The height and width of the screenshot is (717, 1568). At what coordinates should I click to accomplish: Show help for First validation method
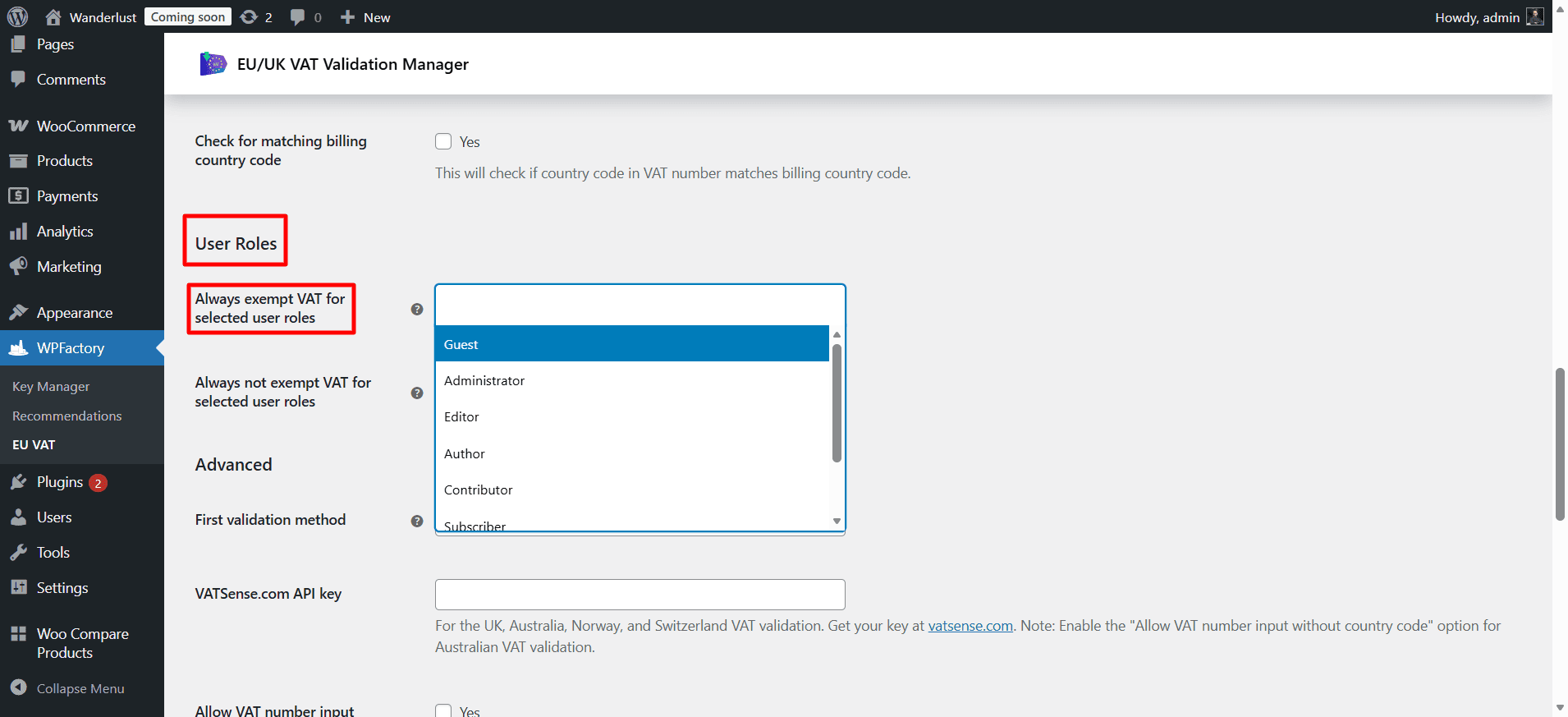tap(417, 522)
